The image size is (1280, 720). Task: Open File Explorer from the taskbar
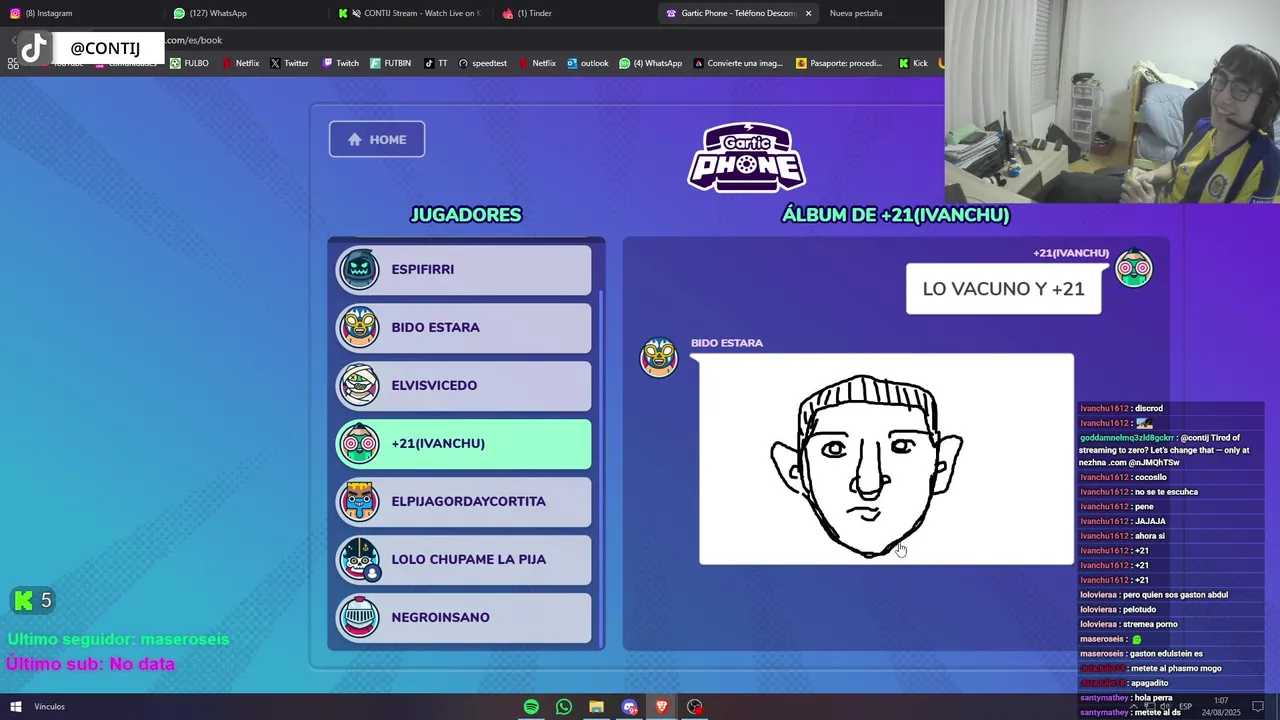[596, 707]
